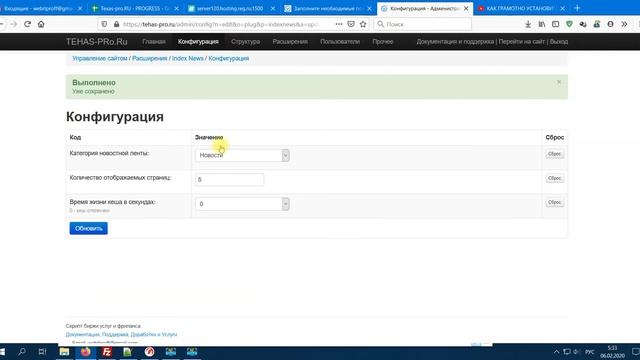Open the Расширения menu item
The width and height of the screenshot is (640, 360).
(290, 42)
